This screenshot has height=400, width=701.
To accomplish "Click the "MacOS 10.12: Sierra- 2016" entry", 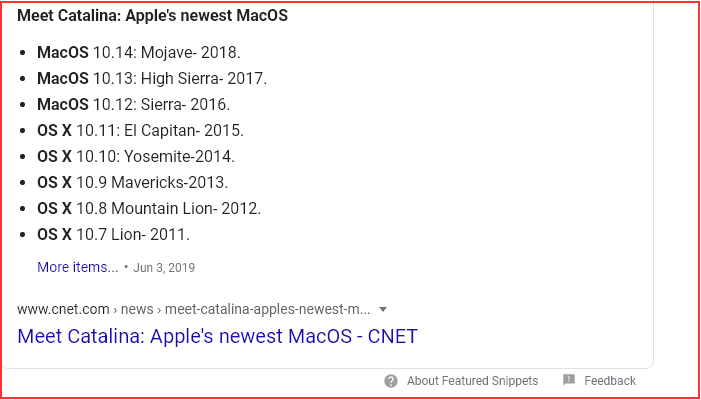I will pyautogui.click(x=133, y=104).
